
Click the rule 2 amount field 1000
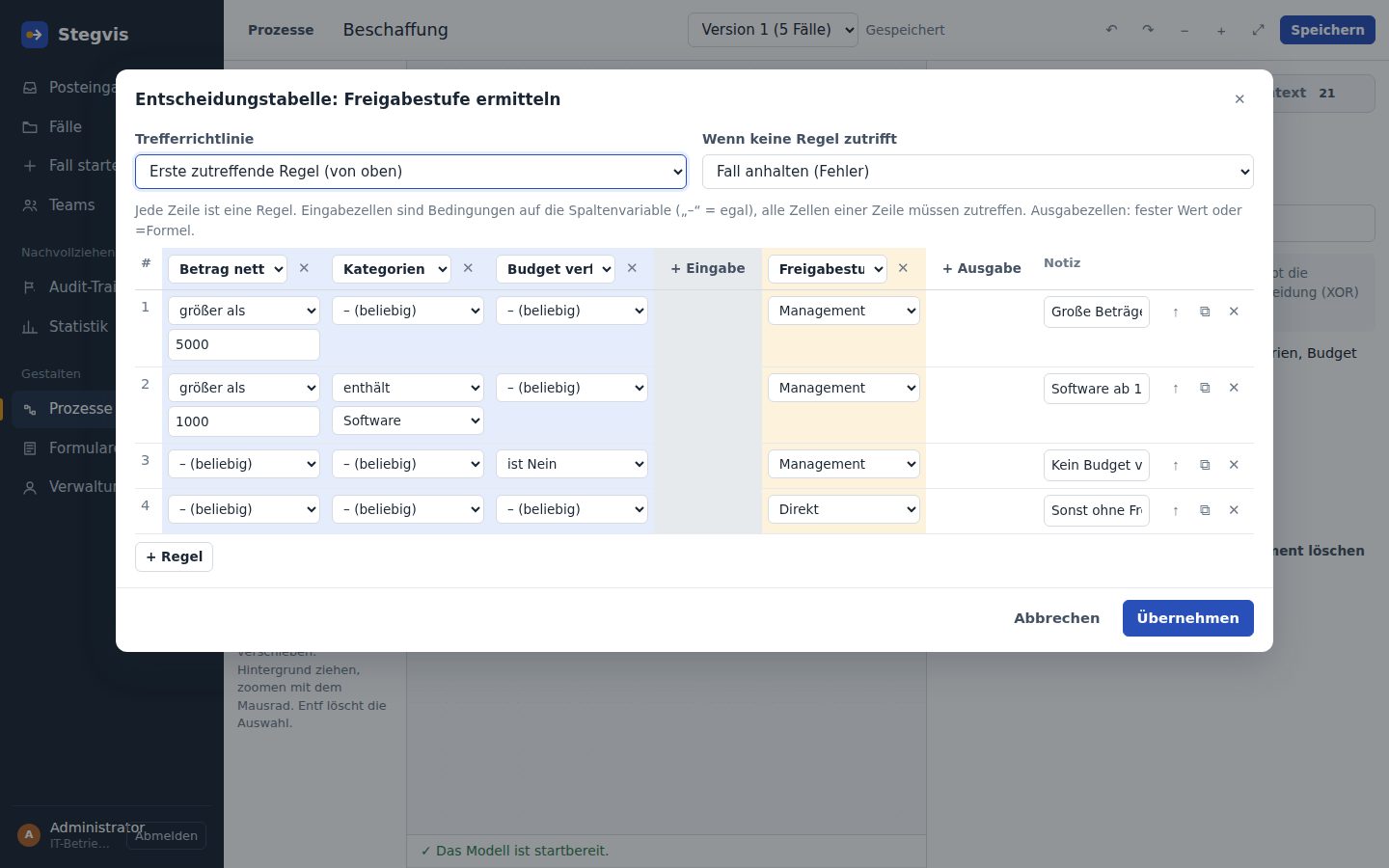pos(244,421)
